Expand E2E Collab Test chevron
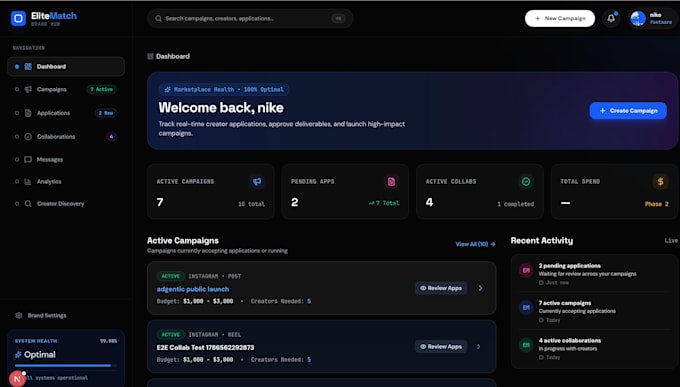 (x=479, y=347)
